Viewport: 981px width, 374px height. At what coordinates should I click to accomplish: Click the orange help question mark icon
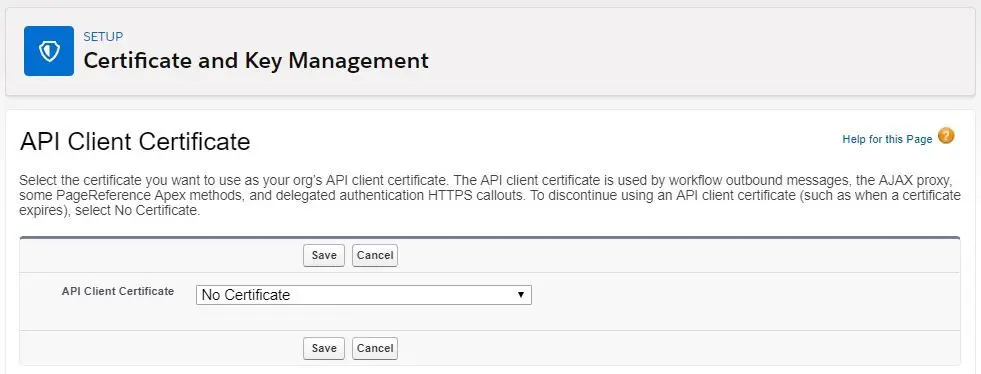pos(947,136)
